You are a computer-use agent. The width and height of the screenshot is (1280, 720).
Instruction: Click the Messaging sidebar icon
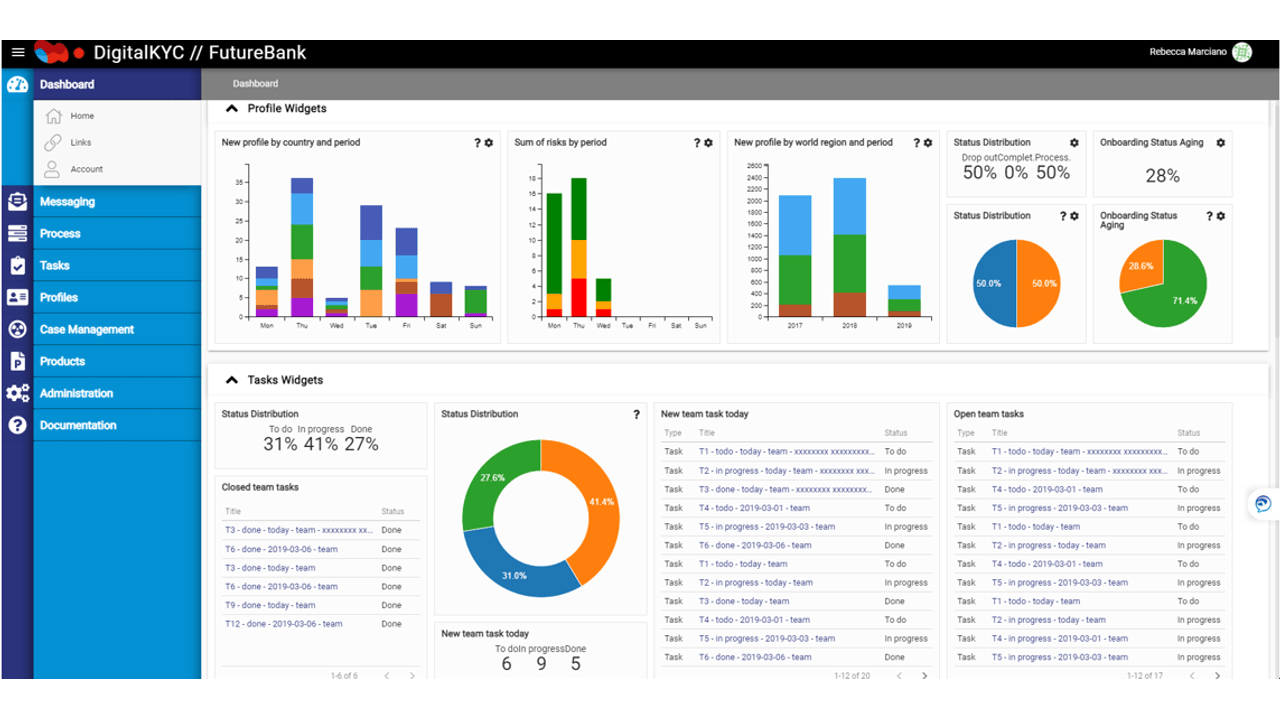tap(17, 201)
